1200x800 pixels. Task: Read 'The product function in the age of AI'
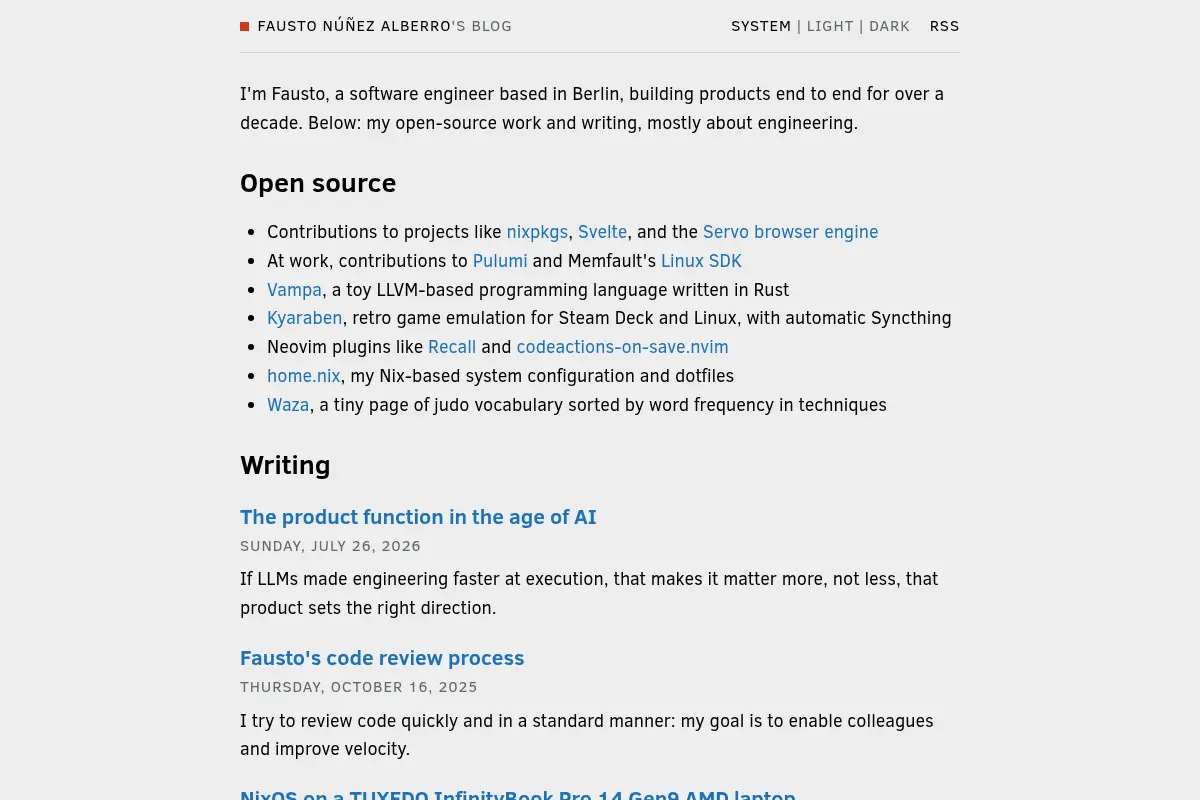(418, 517)
